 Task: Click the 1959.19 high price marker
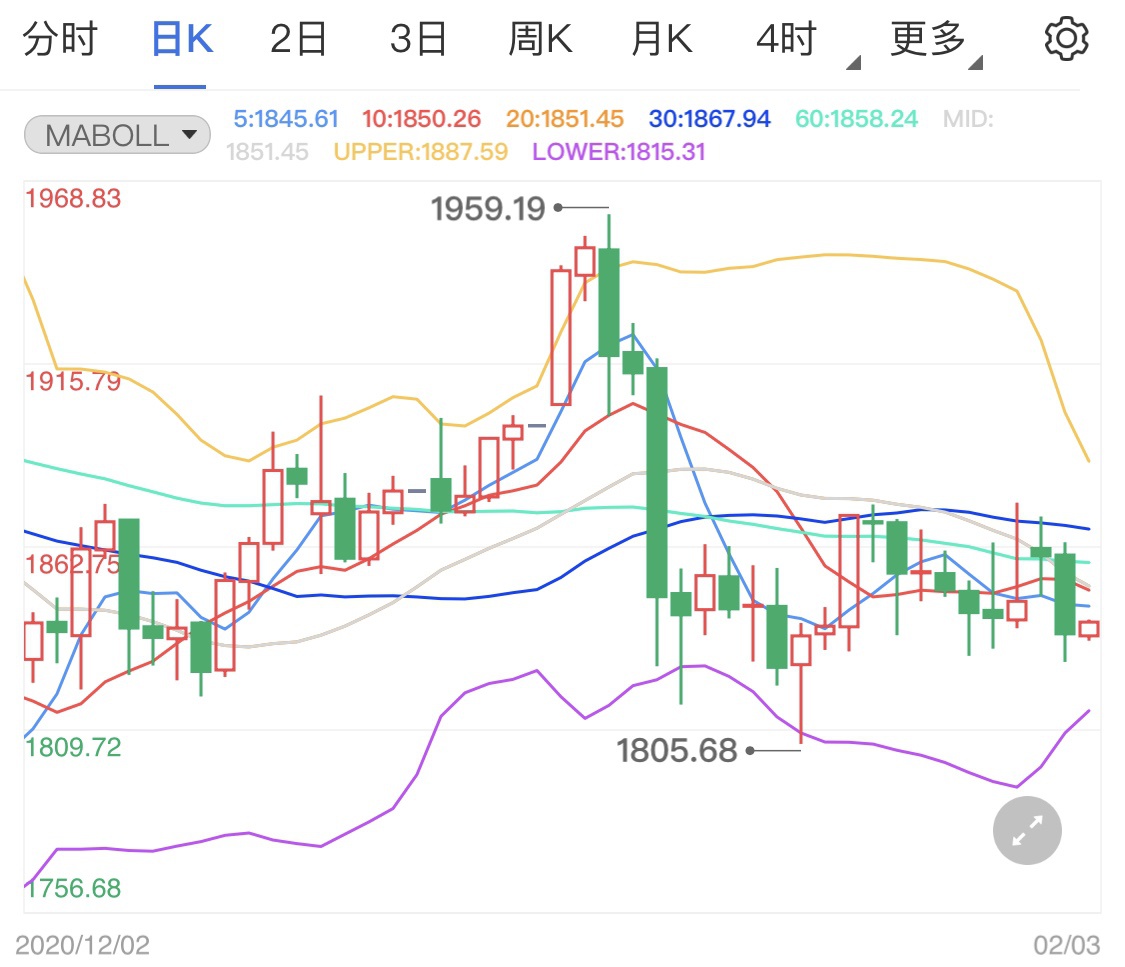[x=488, y=209]
